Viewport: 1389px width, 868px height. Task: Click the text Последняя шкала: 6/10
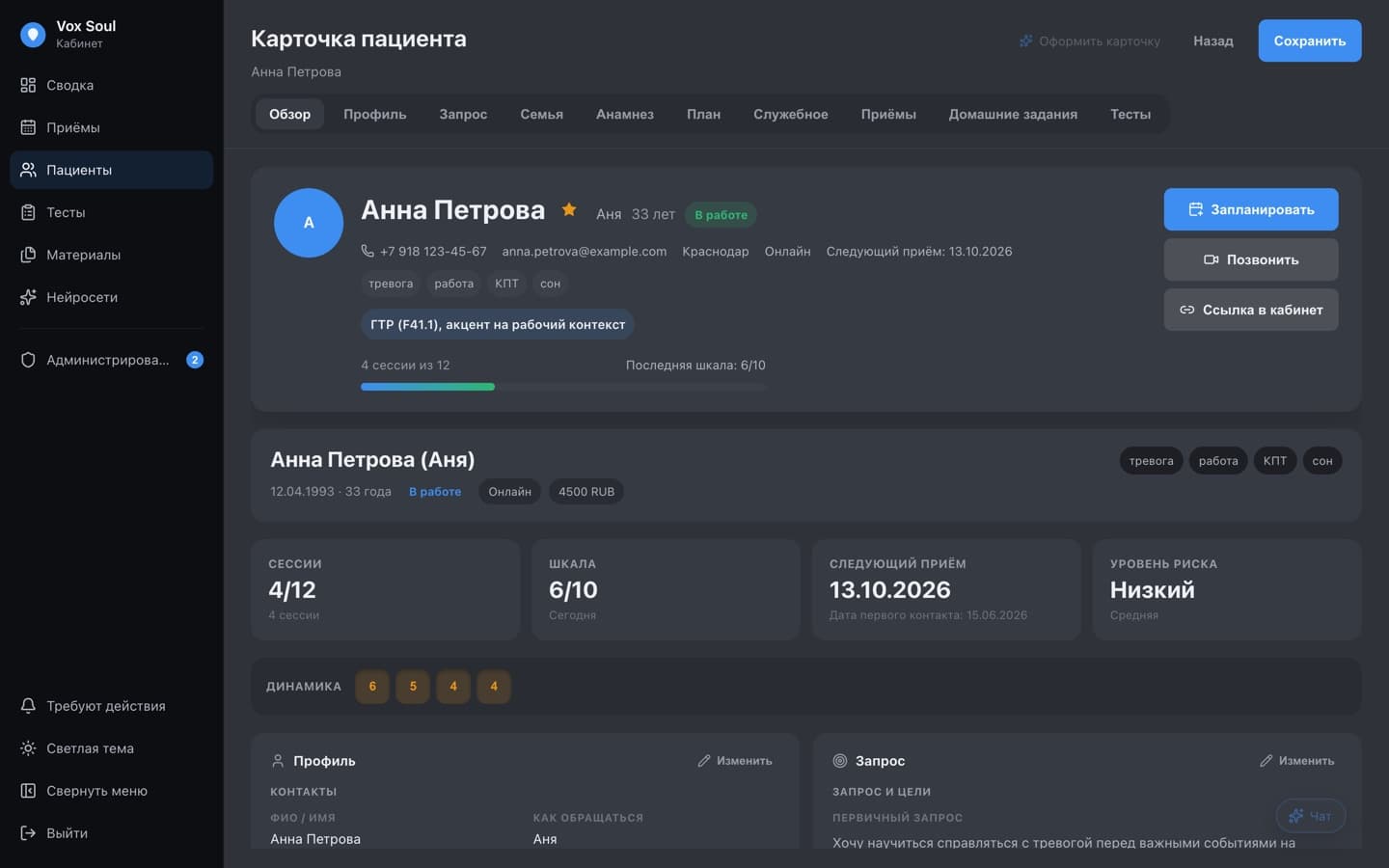(695, 366)
